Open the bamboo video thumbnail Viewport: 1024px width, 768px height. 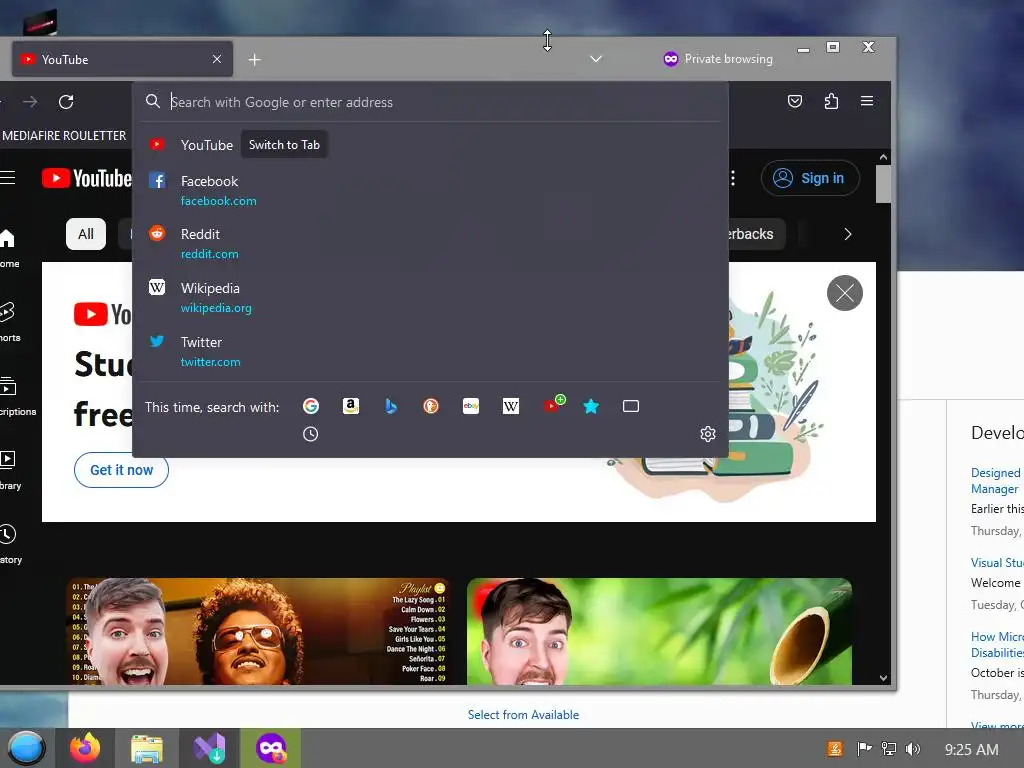tap(660, 632)
